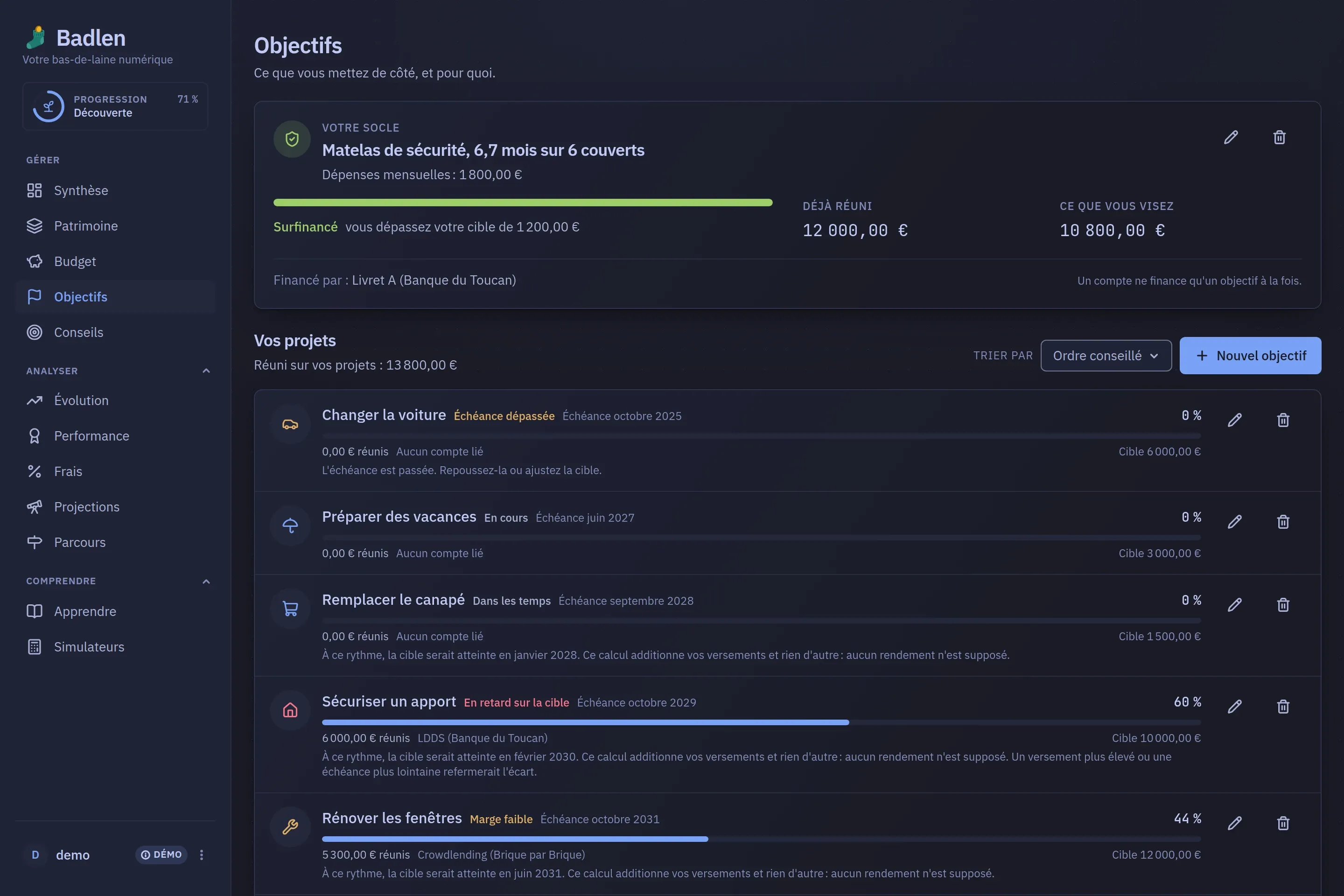Collapse the Analyser sidebar section
1344x896 pixels.
pyautogui.click(x=206, y=371)
